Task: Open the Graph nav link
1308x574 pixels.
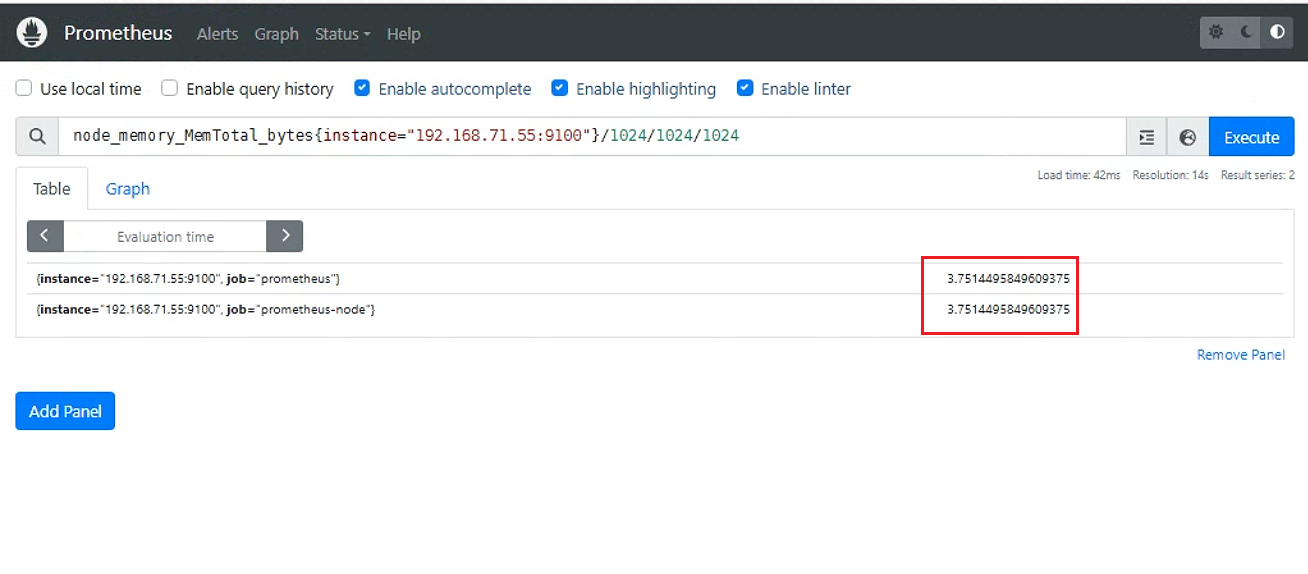Action: [276, 33]
